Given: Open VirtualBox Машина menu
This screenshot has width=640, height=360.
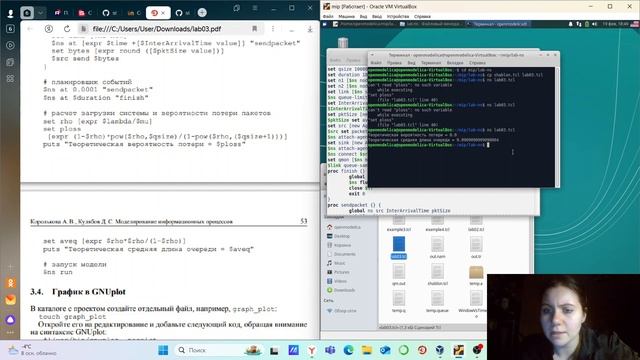Looking at the screenshot, I should coord(346,17).
